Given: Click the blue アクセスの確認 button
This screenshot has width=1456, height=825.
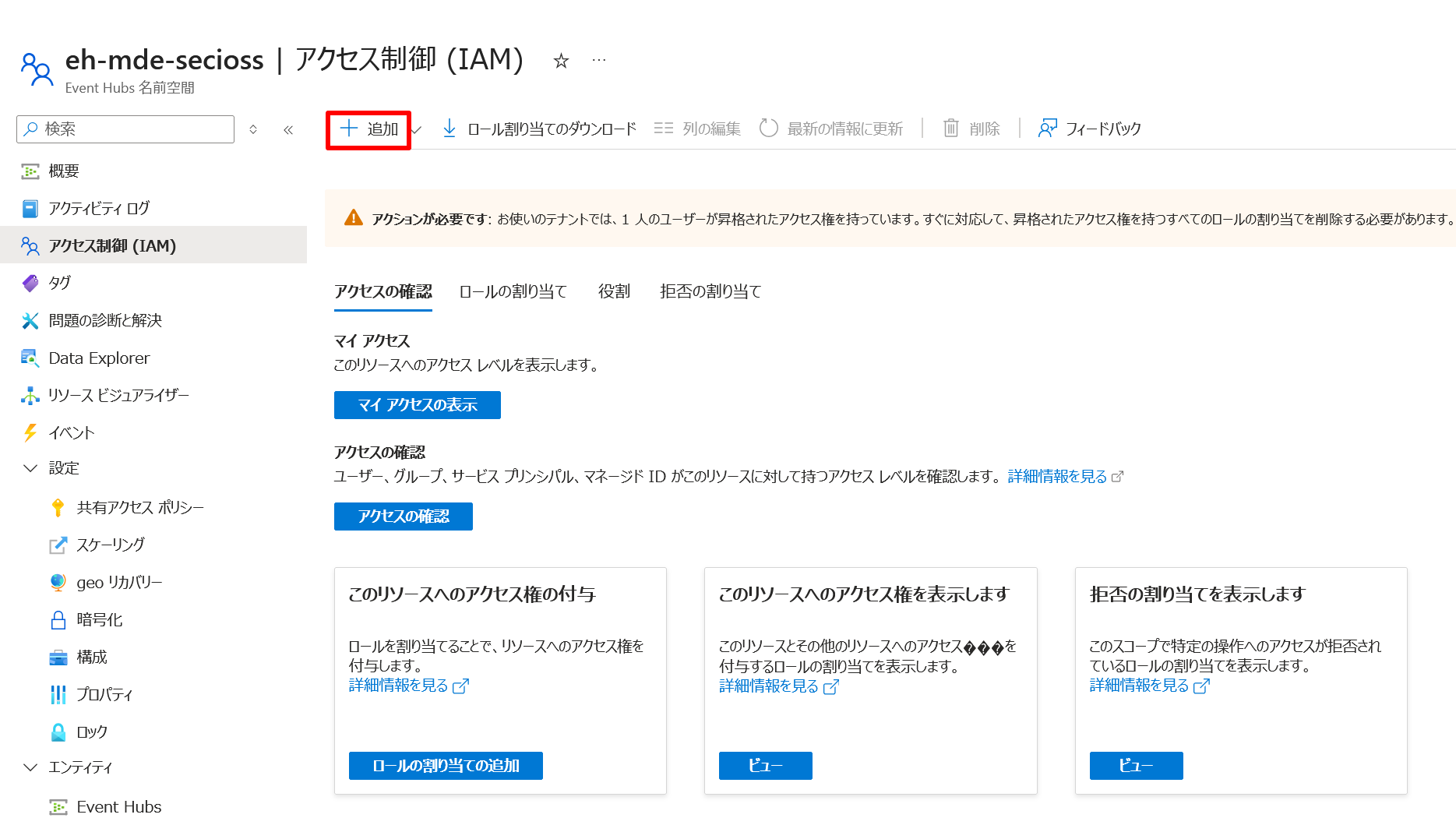Looking at the screenshot, I should click(x=404, y=517).
